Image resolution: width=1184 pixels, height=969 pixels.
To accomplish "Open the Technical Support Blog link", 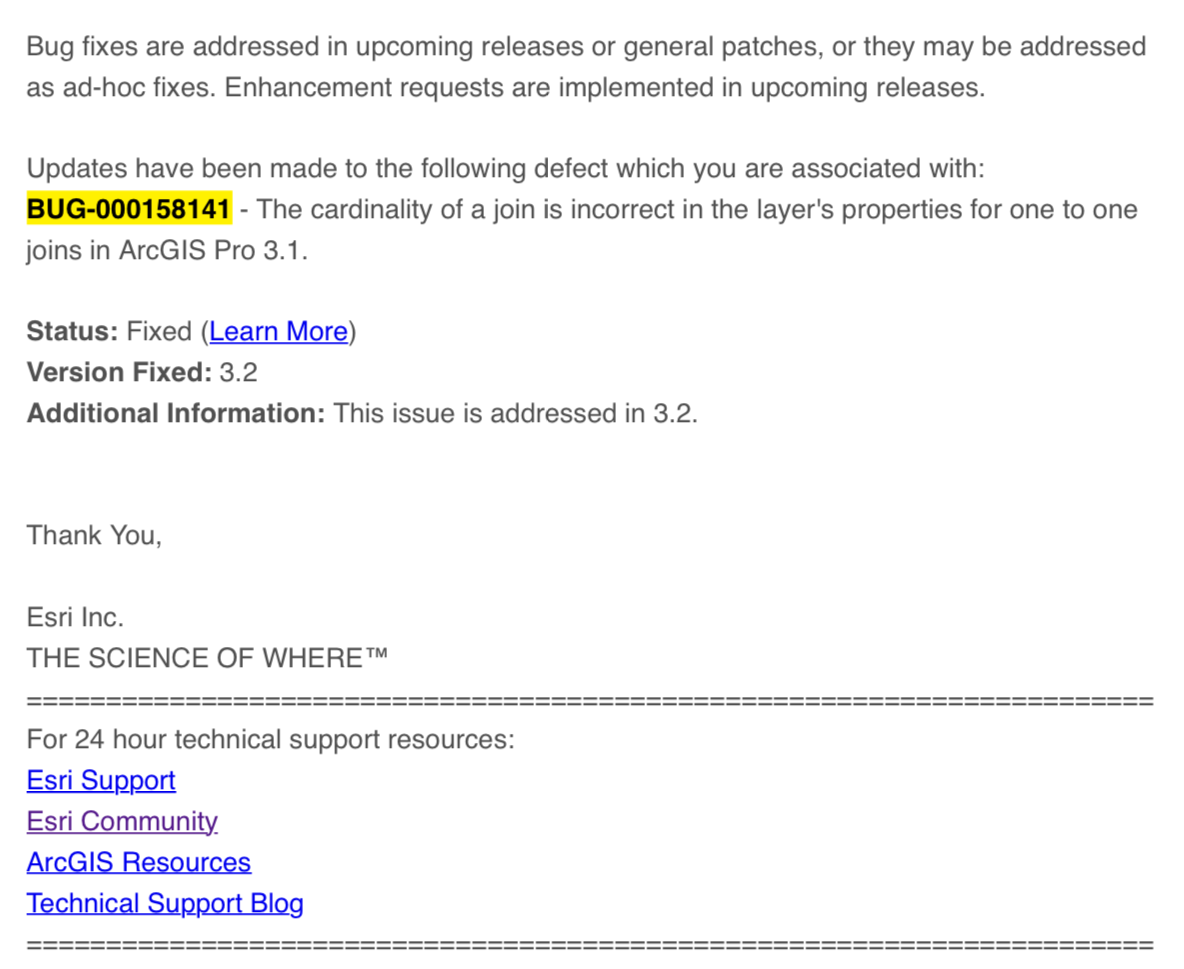I will point(165,904).
